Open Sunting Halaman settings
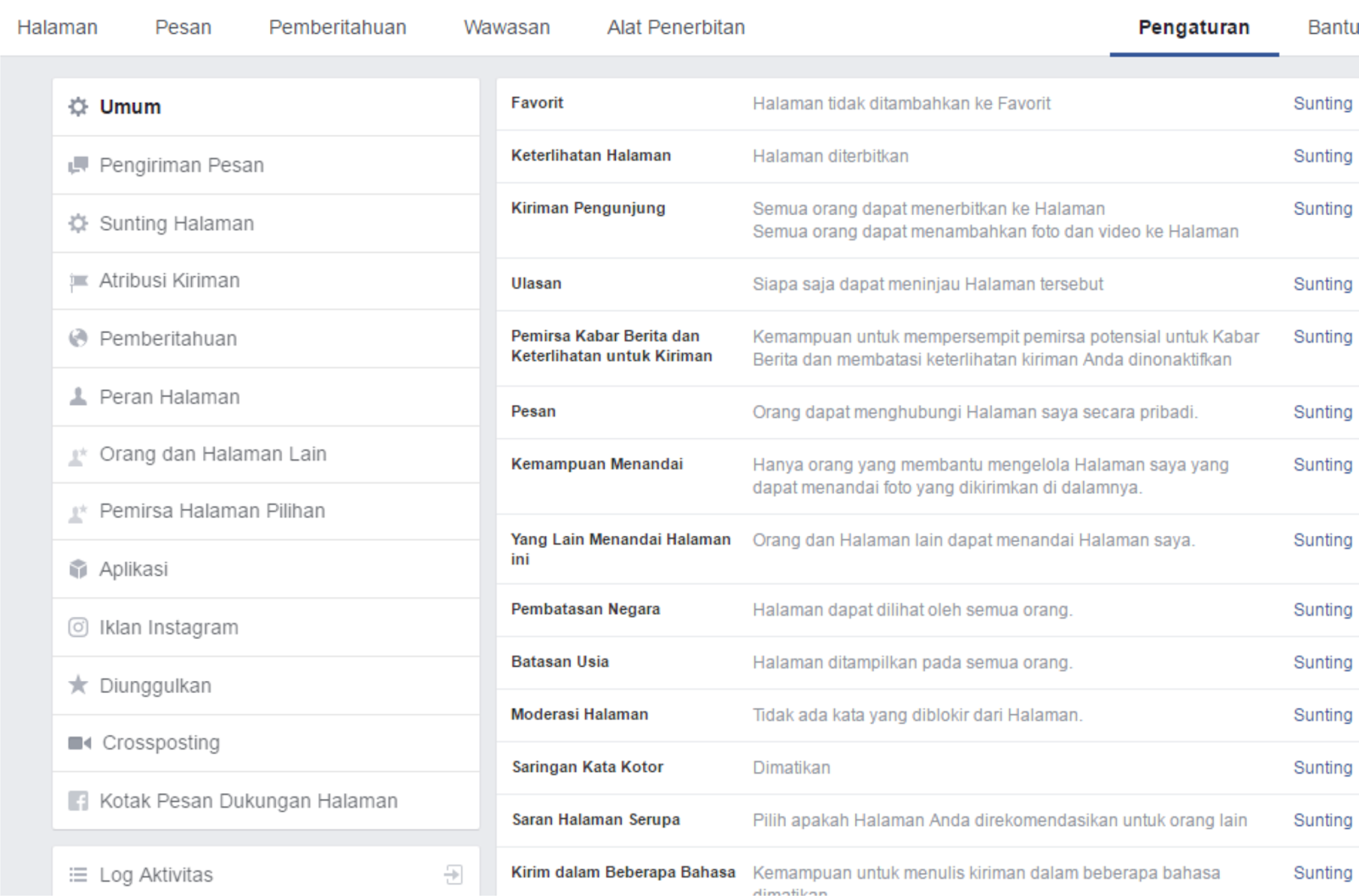The width and height of the screenshot is (1359, 896). click(x=175, y=223)
